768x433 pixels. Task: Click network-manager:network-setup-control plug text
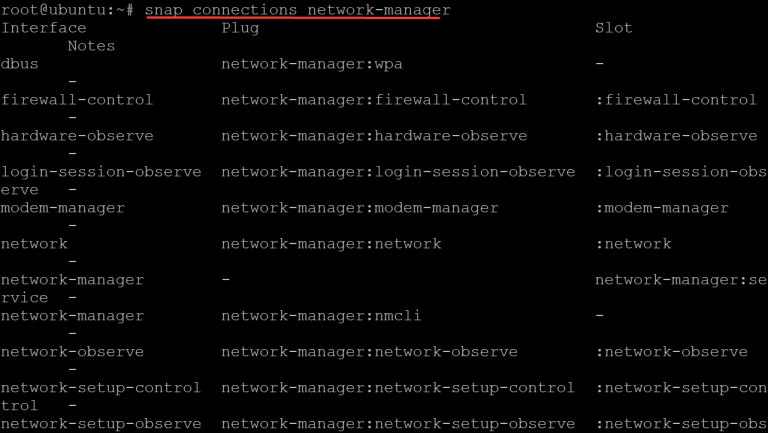(398, 388)
